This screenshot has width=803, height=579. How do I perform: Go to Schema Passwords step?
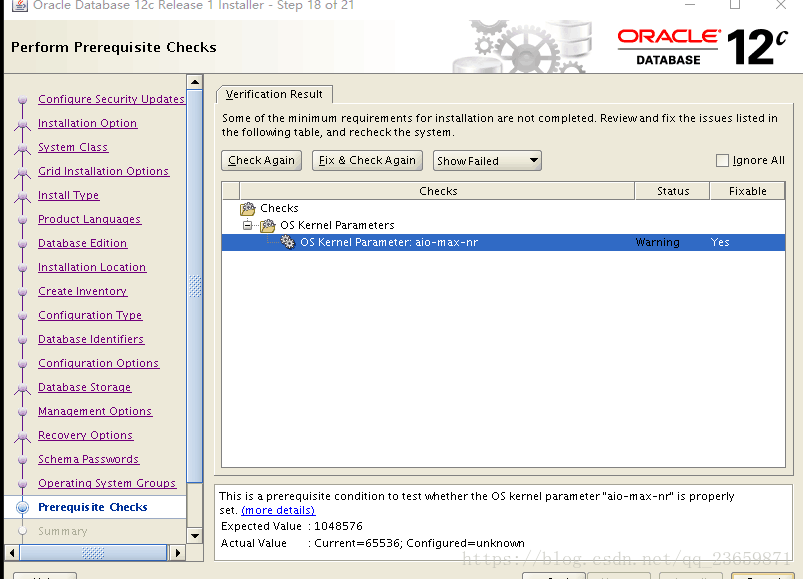(89, 459)
